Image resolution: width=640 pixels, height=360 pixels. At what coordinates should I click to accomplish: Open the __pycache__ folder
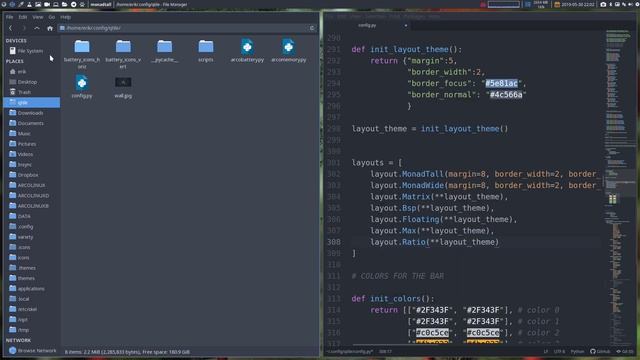tap(164, 51)
